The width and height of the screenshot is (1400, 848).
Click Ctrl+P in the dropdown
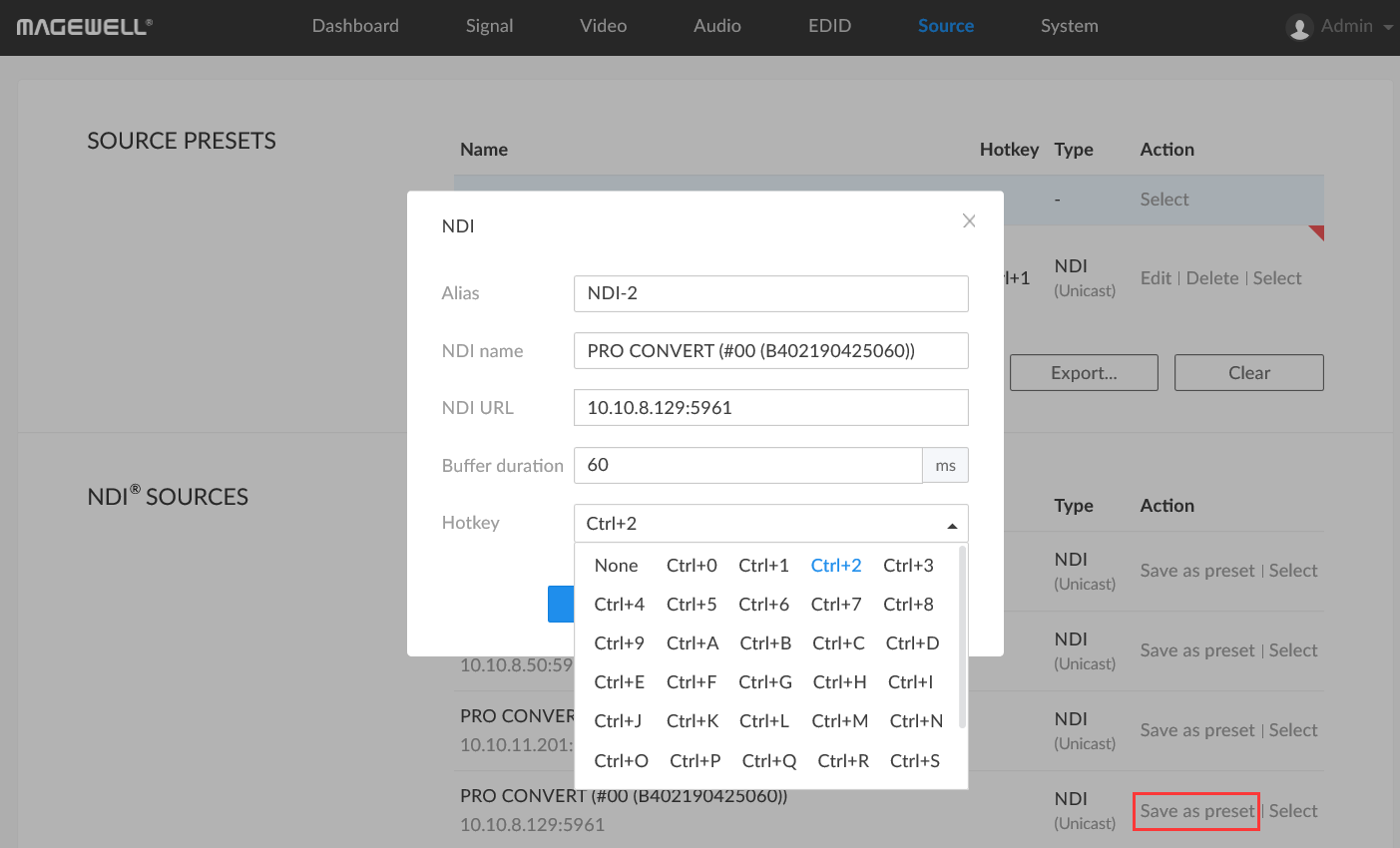pos(695,761)
